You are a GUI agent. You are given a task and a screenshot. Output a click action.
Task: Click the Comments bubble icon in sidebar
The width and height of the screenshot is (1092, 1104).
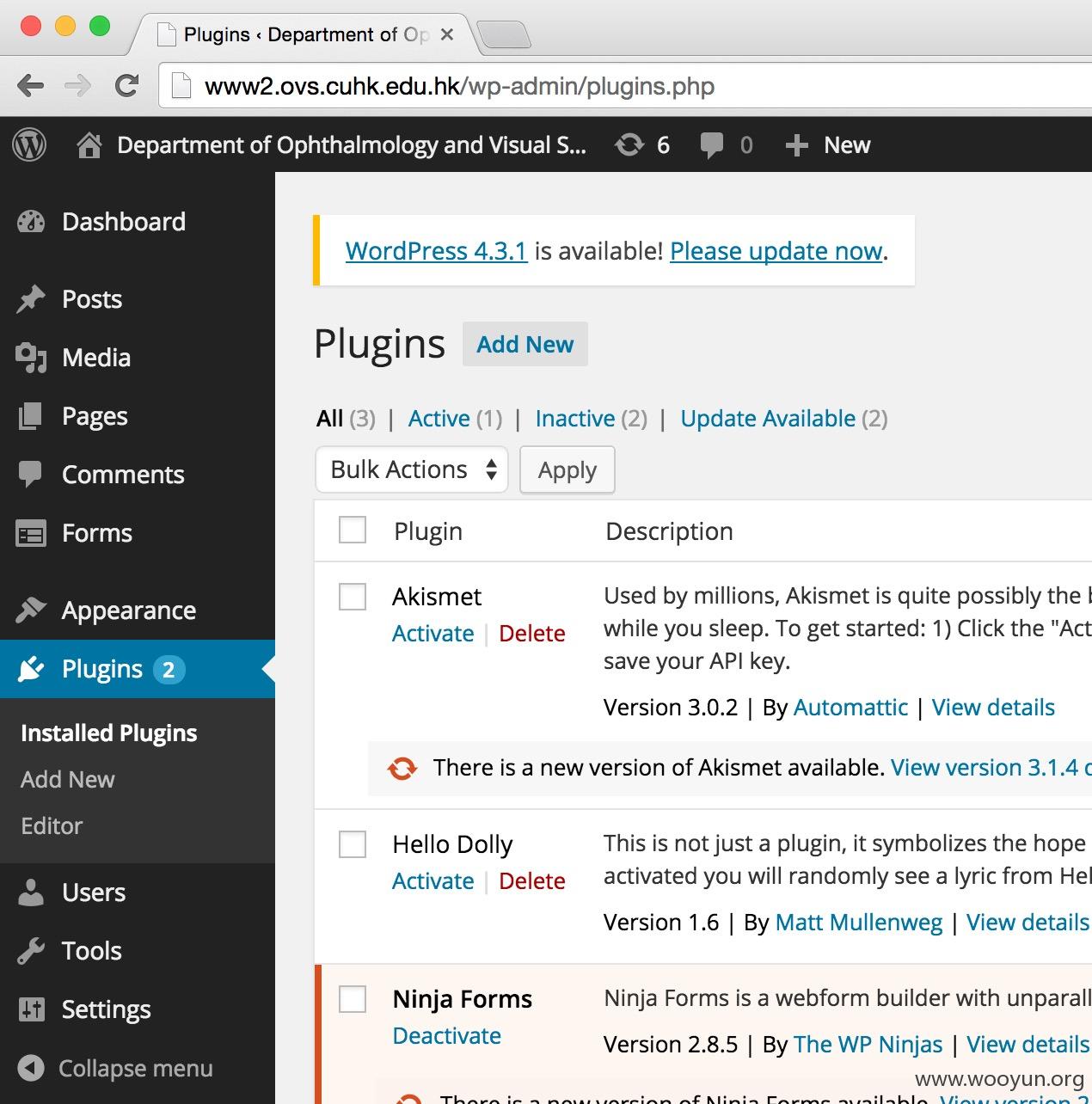[x=30, y=475]
